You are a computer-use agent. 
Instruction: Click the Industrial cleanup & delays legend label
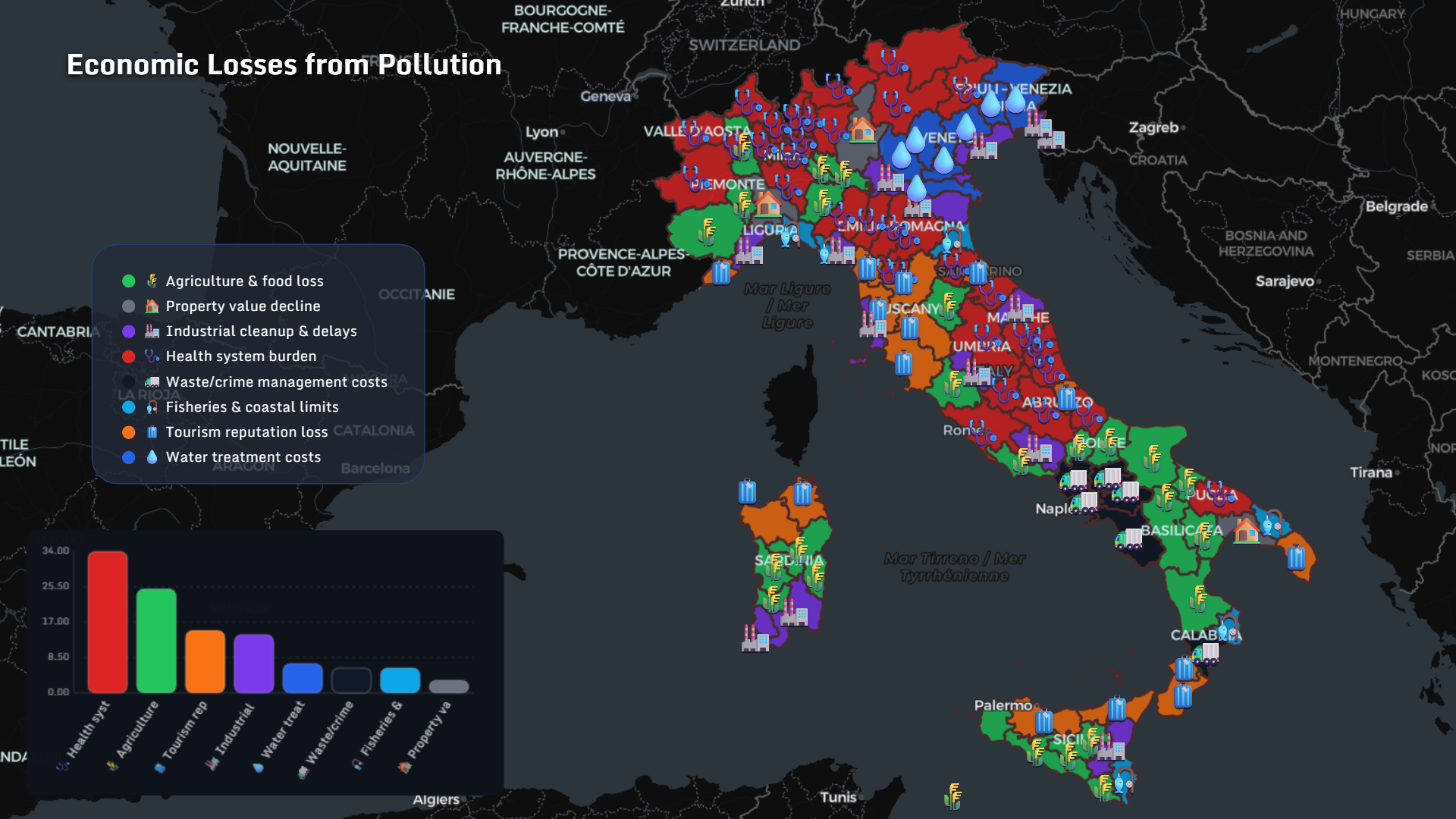[262, 331]
